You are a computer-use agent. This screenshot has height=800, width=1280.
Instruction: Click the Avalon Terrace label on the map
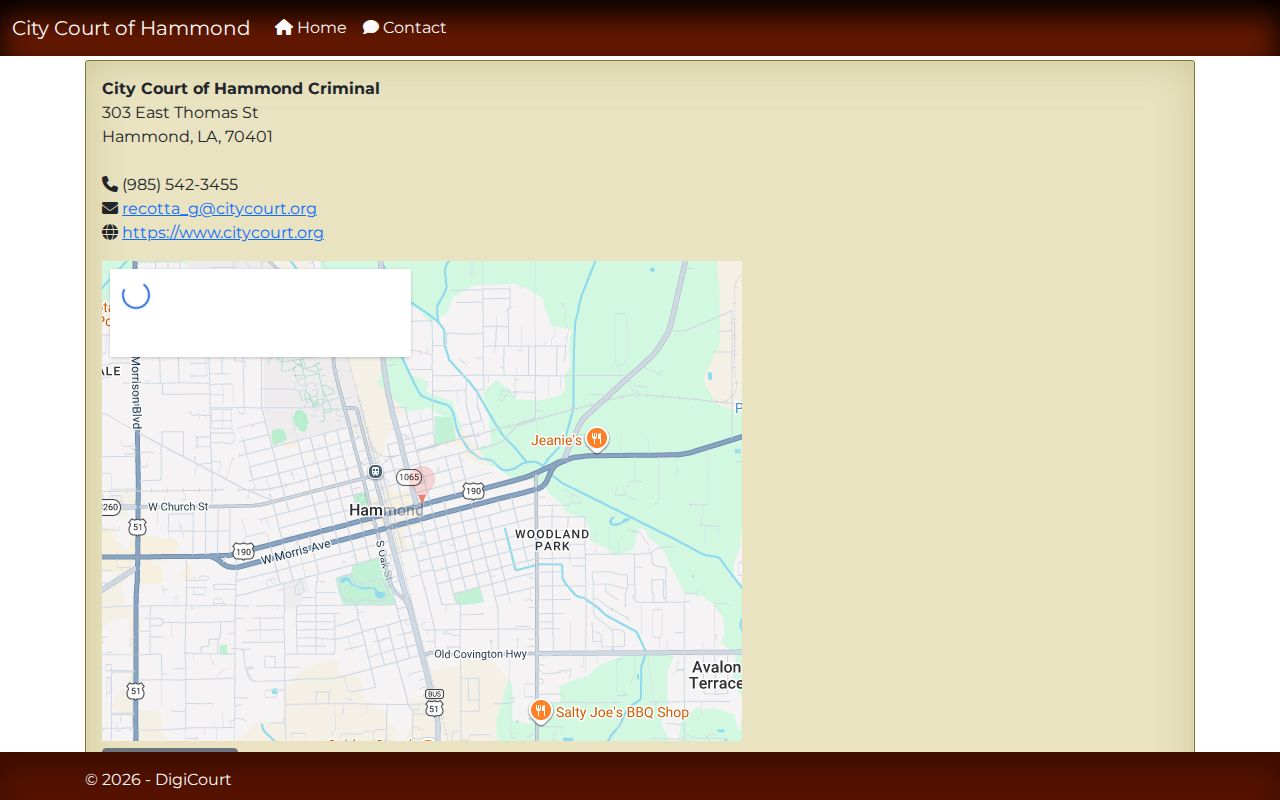716,675
